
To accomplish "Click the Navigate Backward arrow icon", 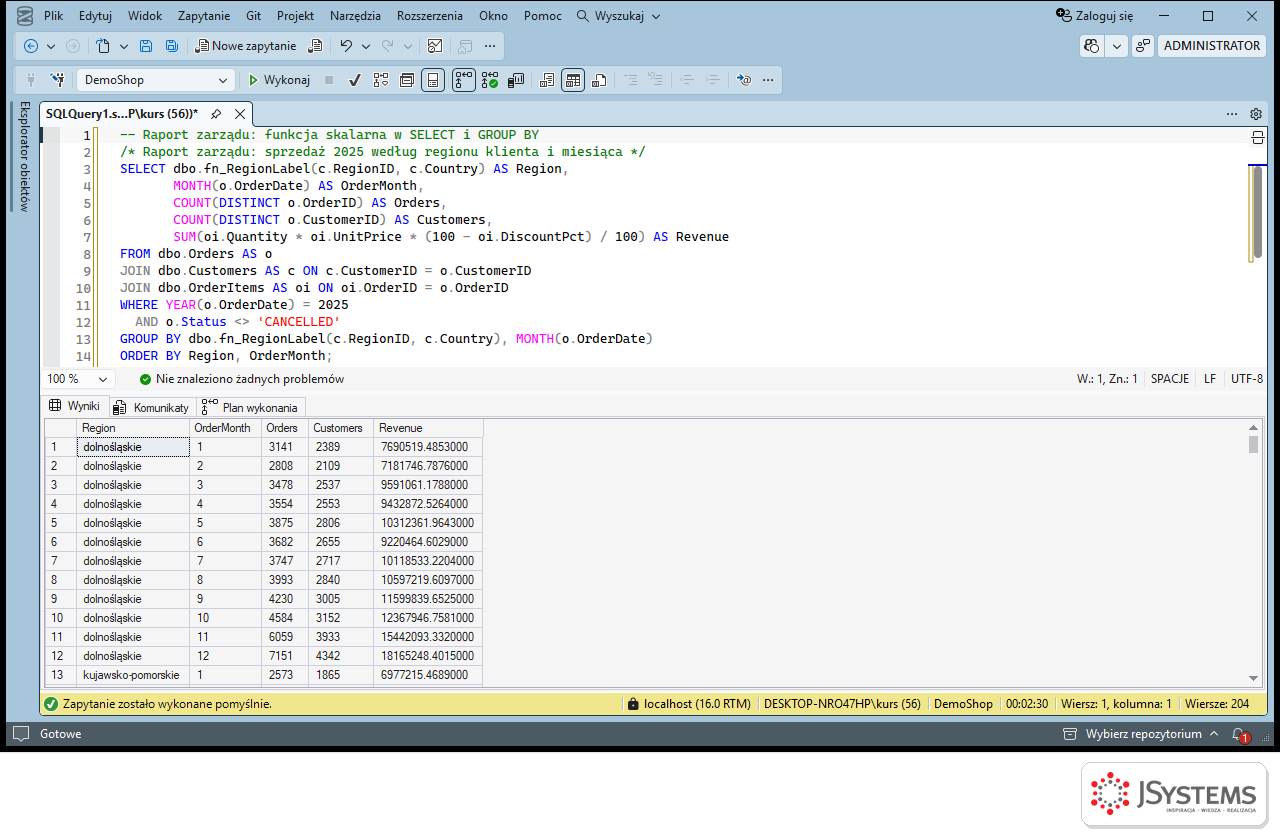I will [x=31, y=46].
